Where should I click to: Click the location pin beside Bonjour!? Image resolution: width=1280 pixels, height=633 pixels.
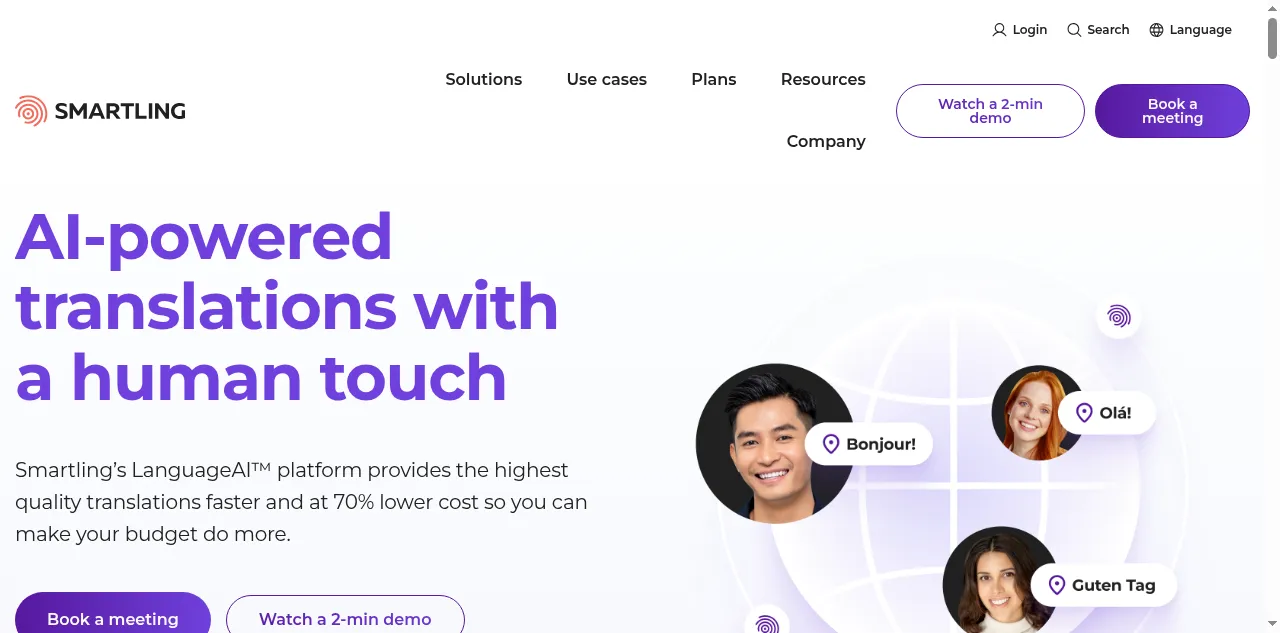(x=830, y=444)
